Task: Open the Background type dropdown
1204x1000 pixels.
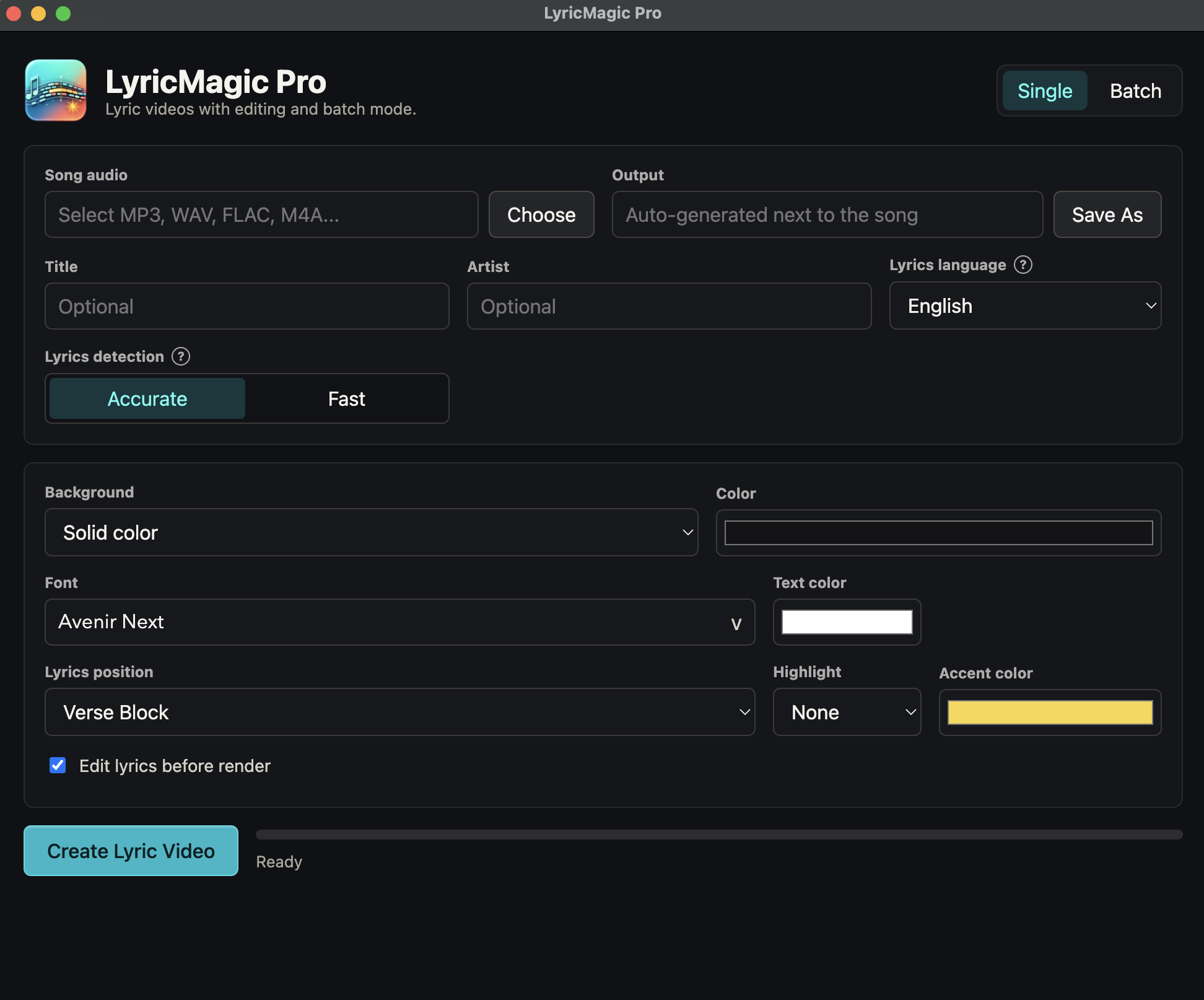Action: pos(371,532)
